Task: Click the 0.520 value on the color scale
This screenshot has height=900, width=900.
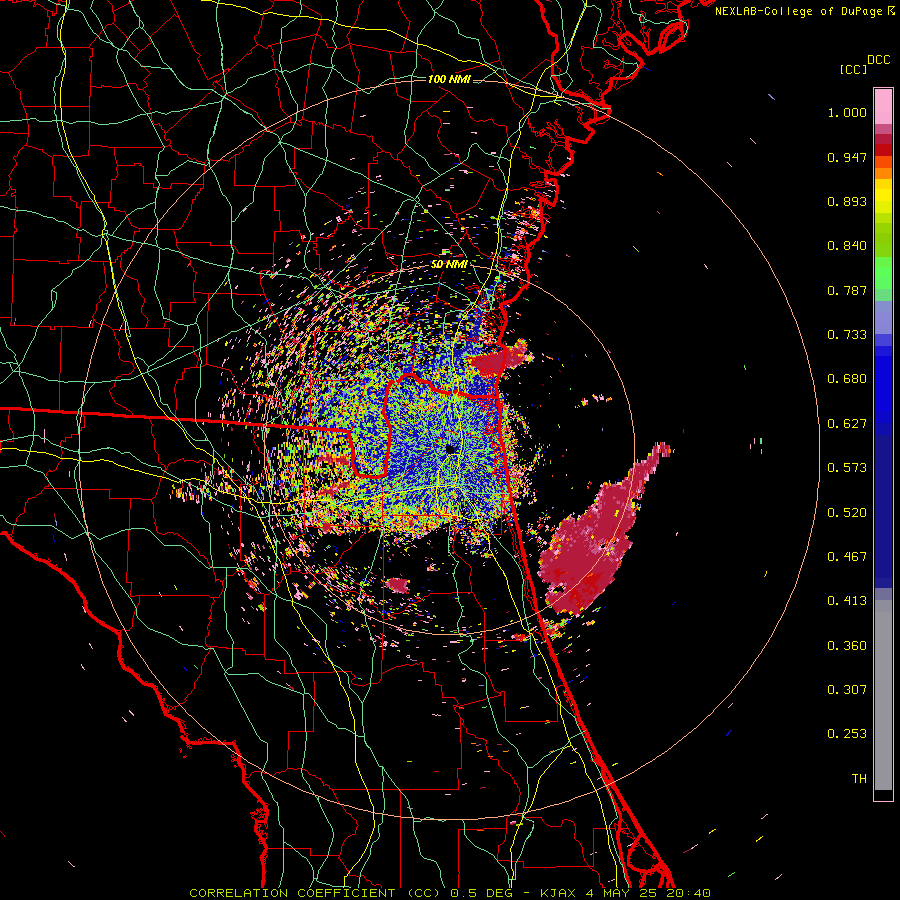Action: coord(847,513)
